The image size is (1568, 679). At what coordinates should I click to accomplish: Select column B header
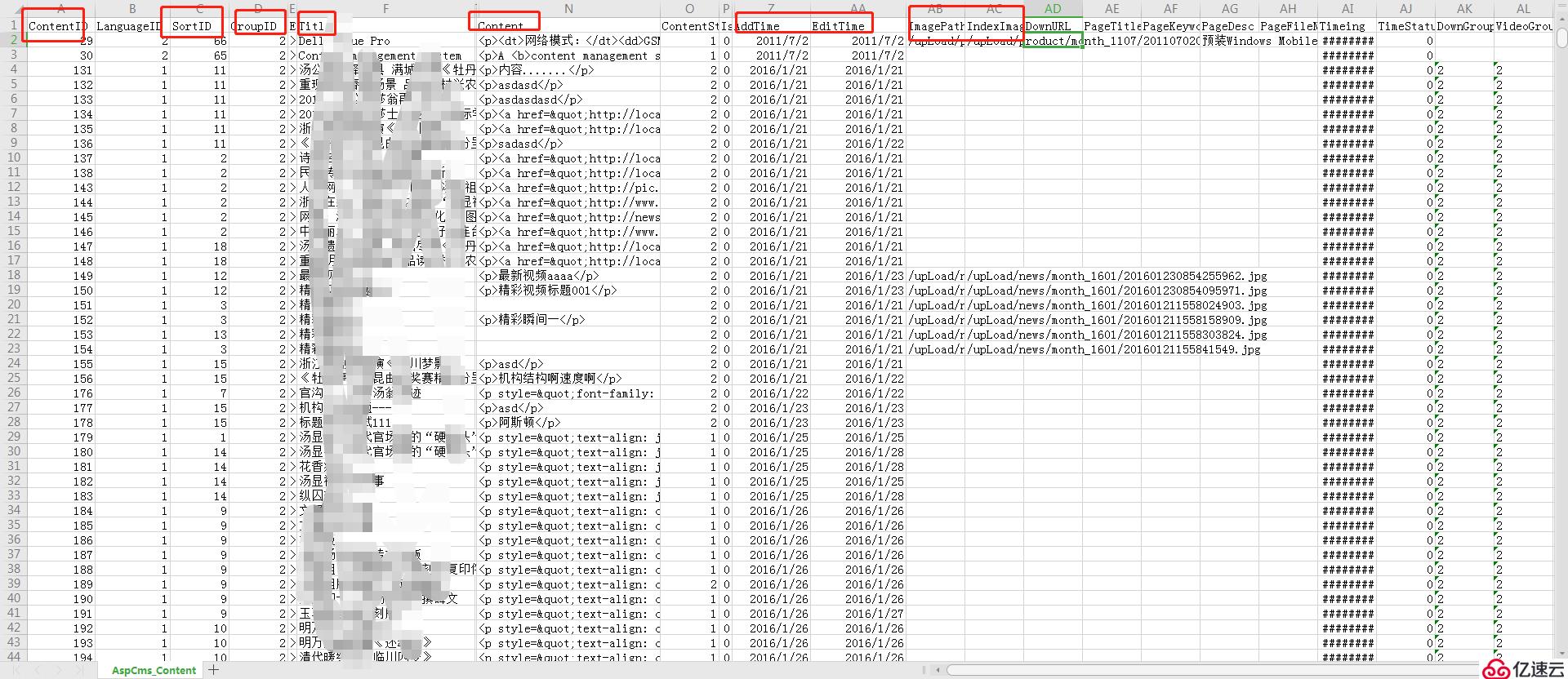coord(132,9)
